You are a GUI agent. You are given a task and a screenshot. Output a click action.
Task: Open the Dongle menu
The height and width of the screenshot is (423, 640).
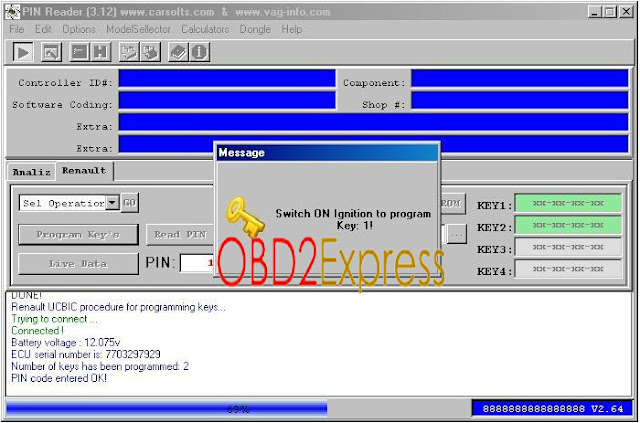(x=255, y=29)
